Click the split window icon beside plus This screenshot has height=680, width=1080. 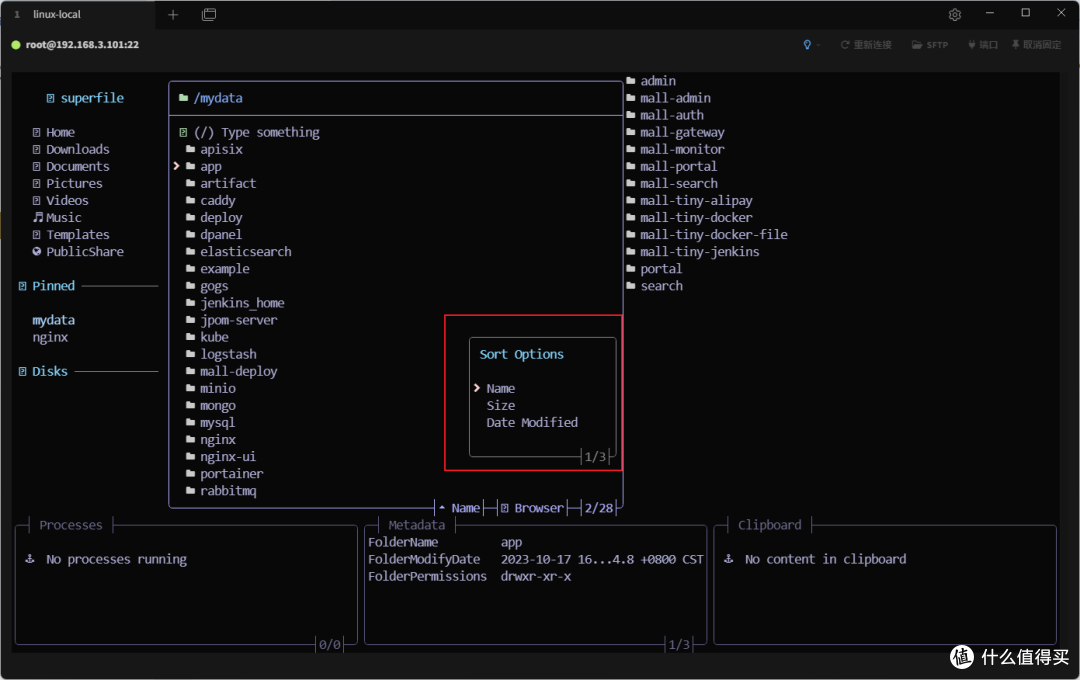209,14
